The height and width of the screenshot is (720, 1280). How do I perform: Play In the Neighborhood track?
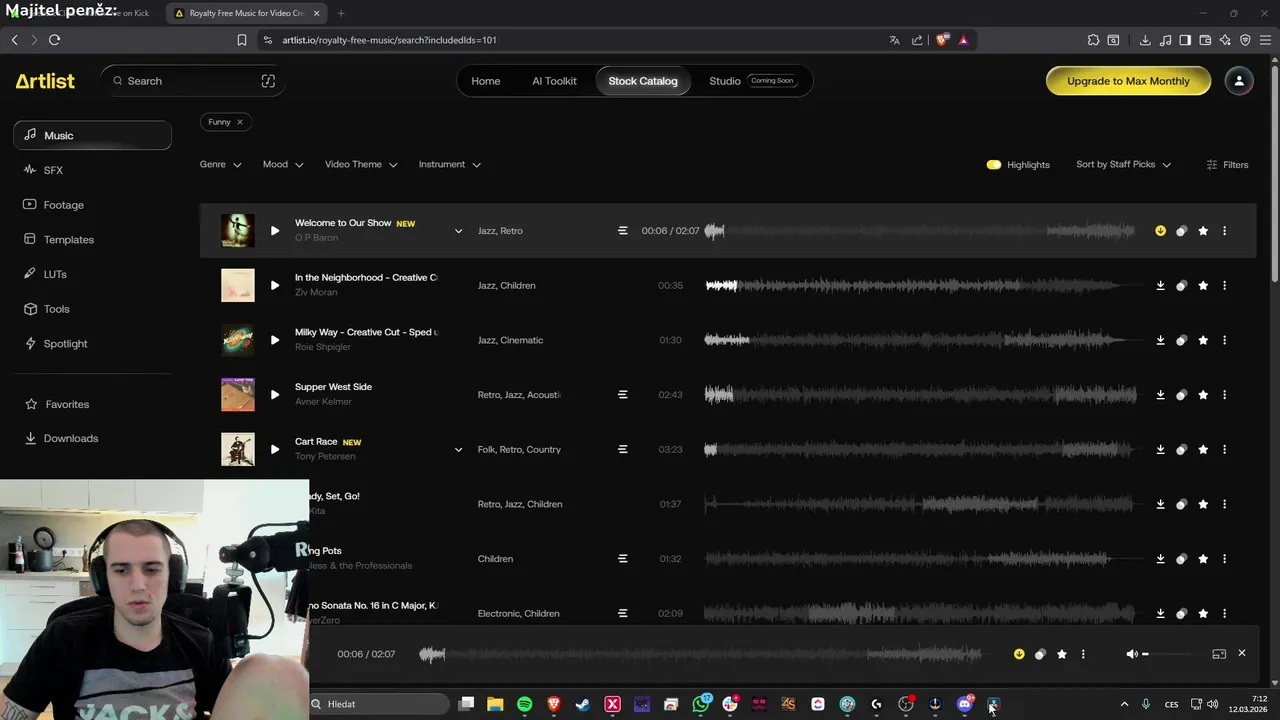coord(275,286)
